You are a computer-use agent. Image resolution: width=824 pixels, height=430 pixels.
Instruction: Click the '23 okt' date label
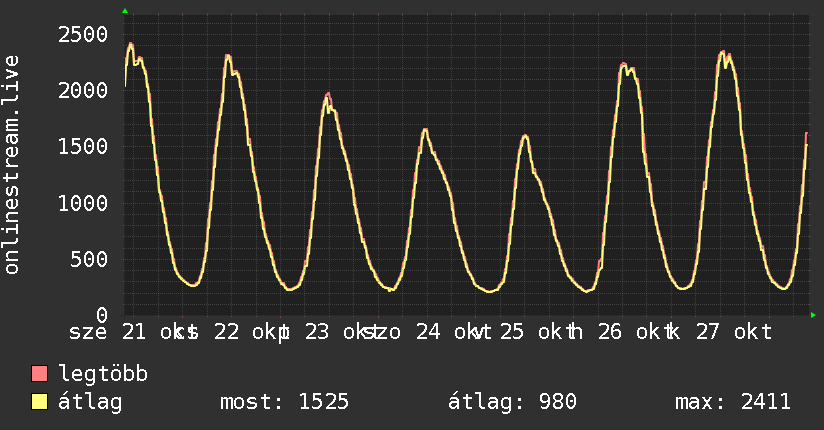342,332
